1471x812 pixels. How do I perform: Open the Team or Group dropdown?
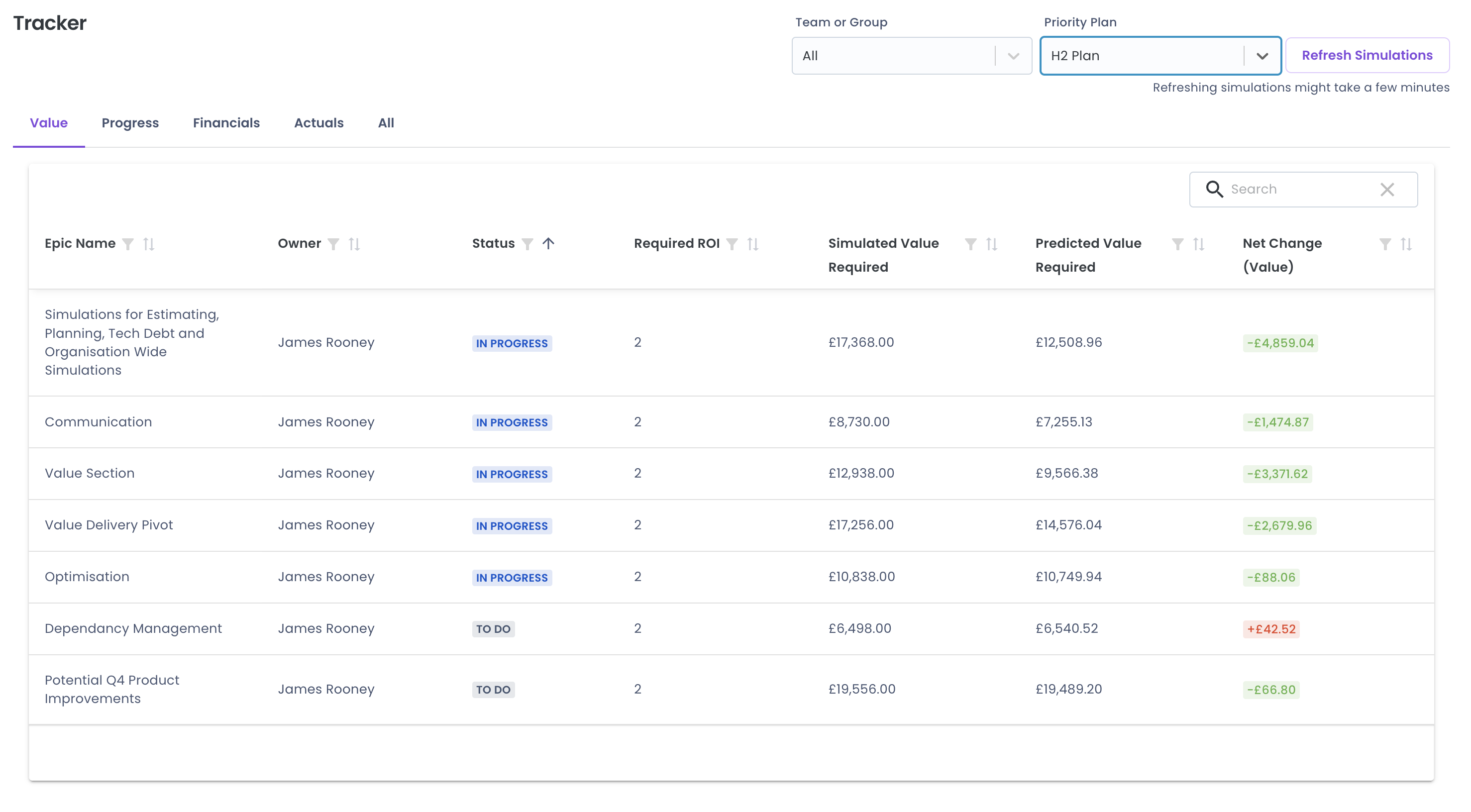pos(911,56)
